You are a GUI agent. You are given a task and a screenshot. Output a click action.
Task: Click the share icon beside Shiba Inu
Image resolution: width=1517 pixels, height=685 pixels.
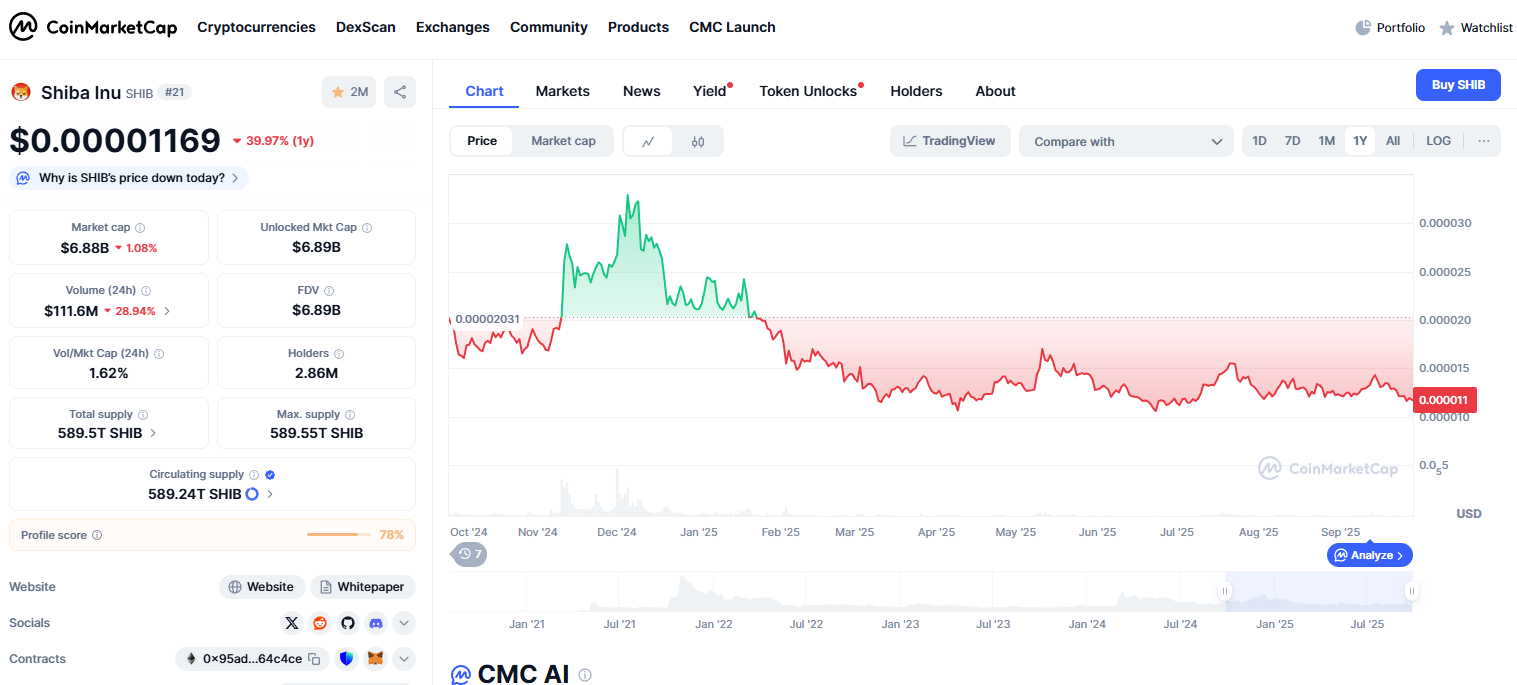(400, 92)
